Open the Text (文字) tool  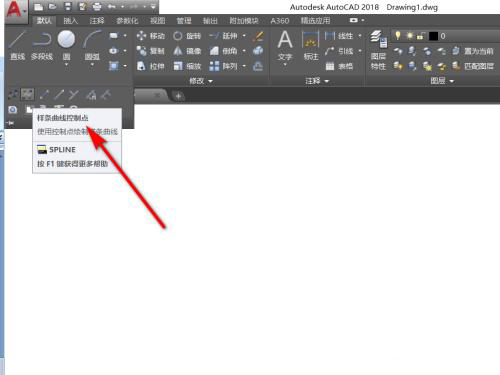[x=285, y=47]
